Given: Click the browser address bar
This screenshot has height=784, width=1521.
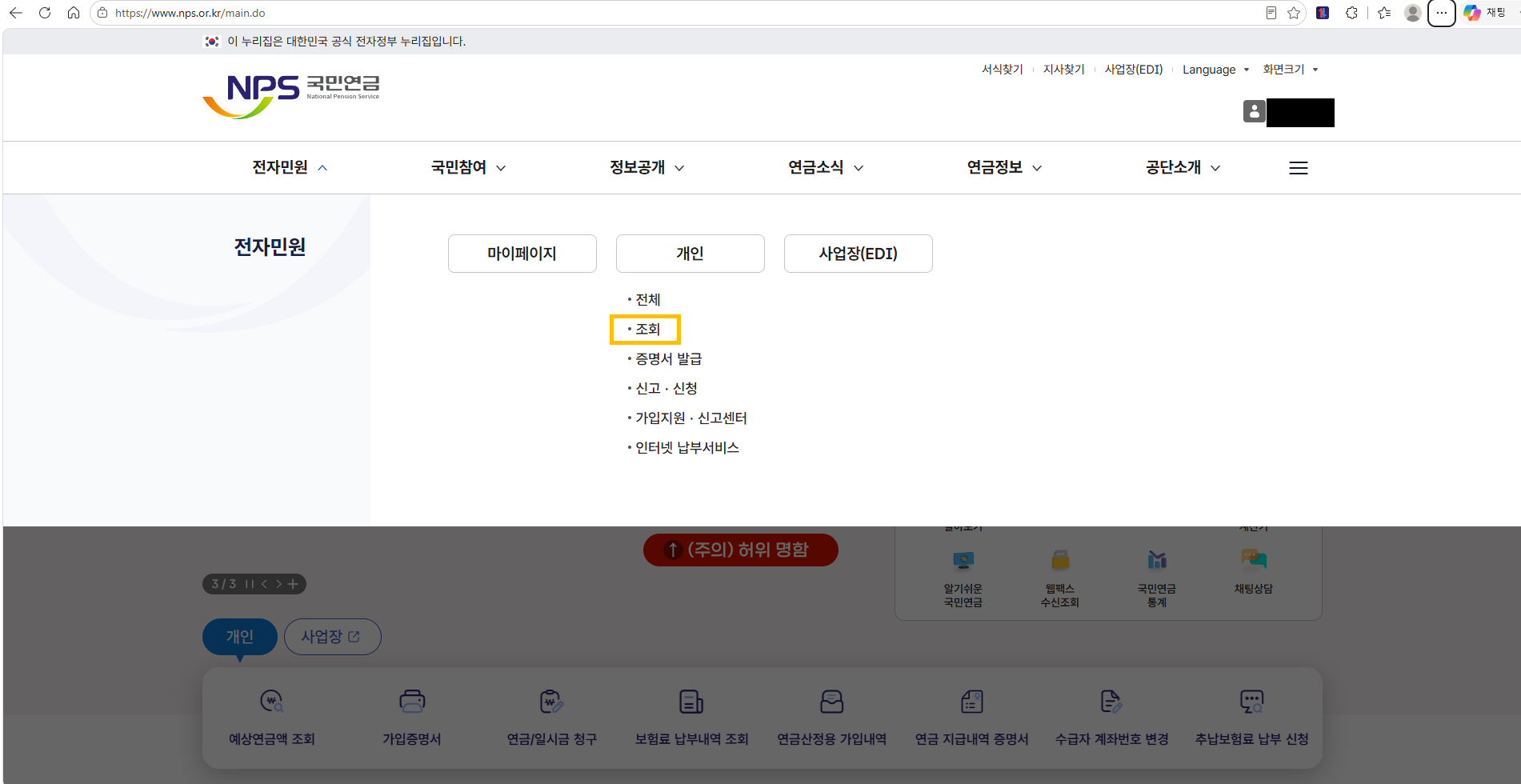Looking at the screenshot, I should [680, 13].
